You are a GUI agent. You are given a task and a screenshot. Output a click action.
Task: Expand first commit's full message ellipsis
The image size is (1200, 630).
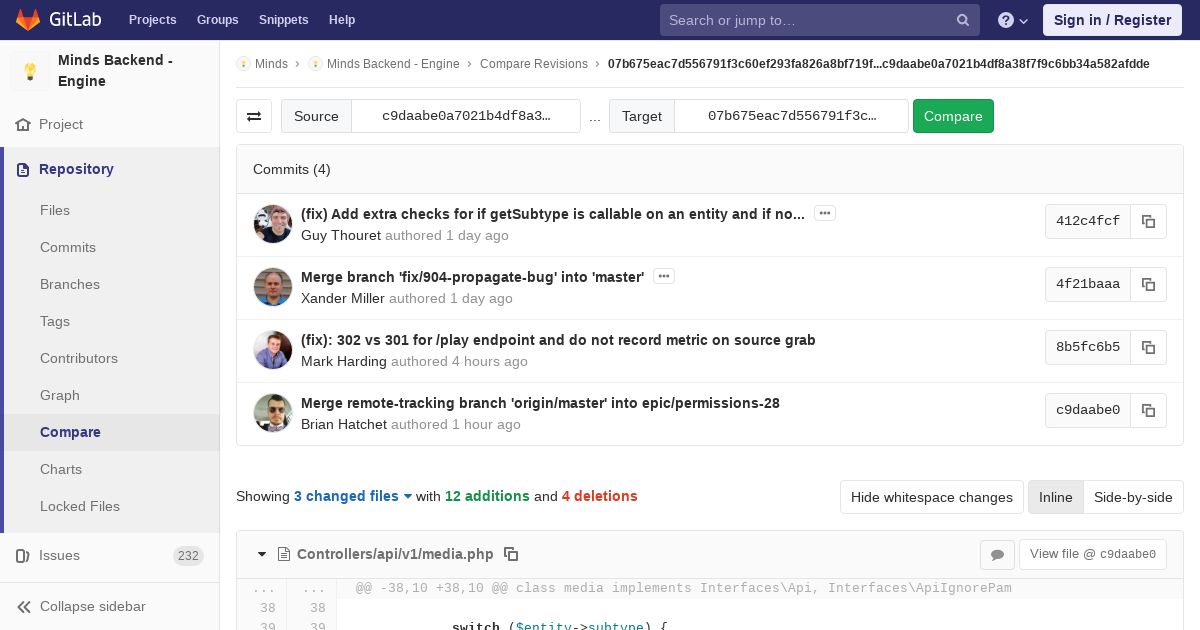[x=825, y=213]
